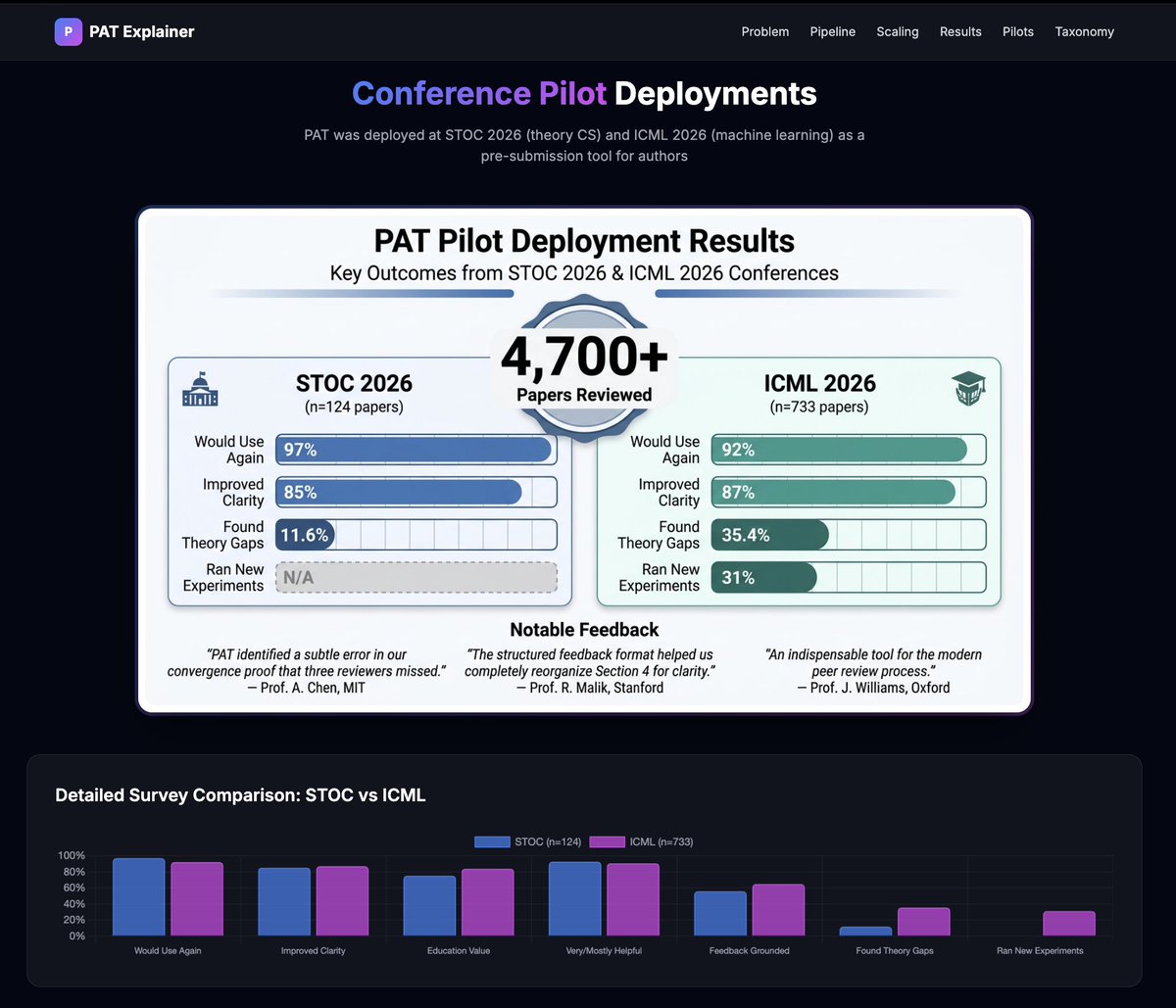This screenshot has width=1176, height=1008.
Task: Toggle the ICML (n=733) legend swatch
Action: click(x=607, y=841)
